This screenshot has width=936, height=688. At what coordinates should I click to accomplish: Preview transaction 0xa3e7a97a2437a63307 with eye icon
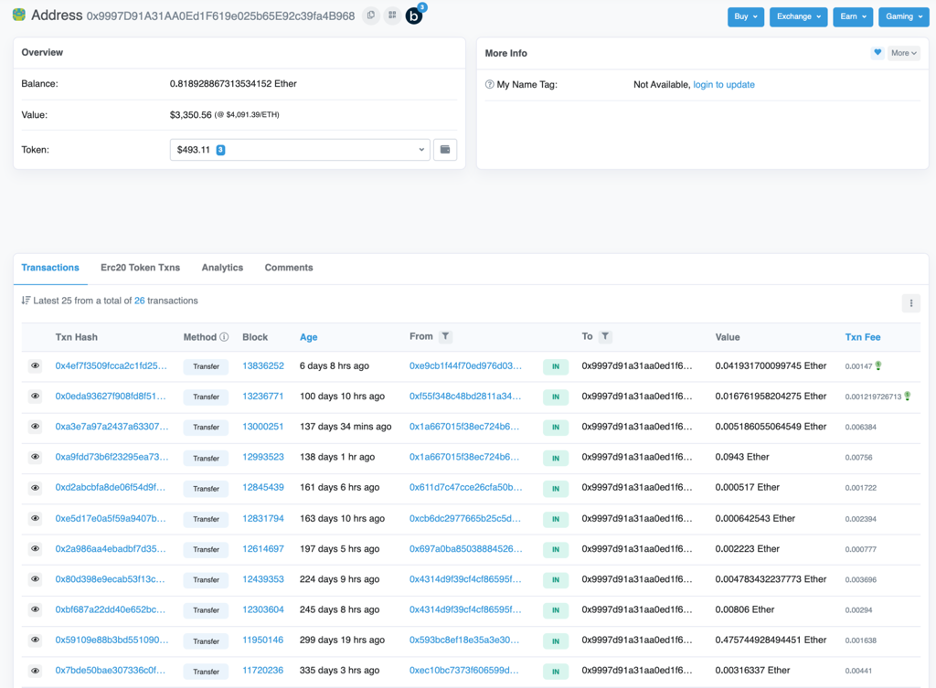click(x=35, y=427)
